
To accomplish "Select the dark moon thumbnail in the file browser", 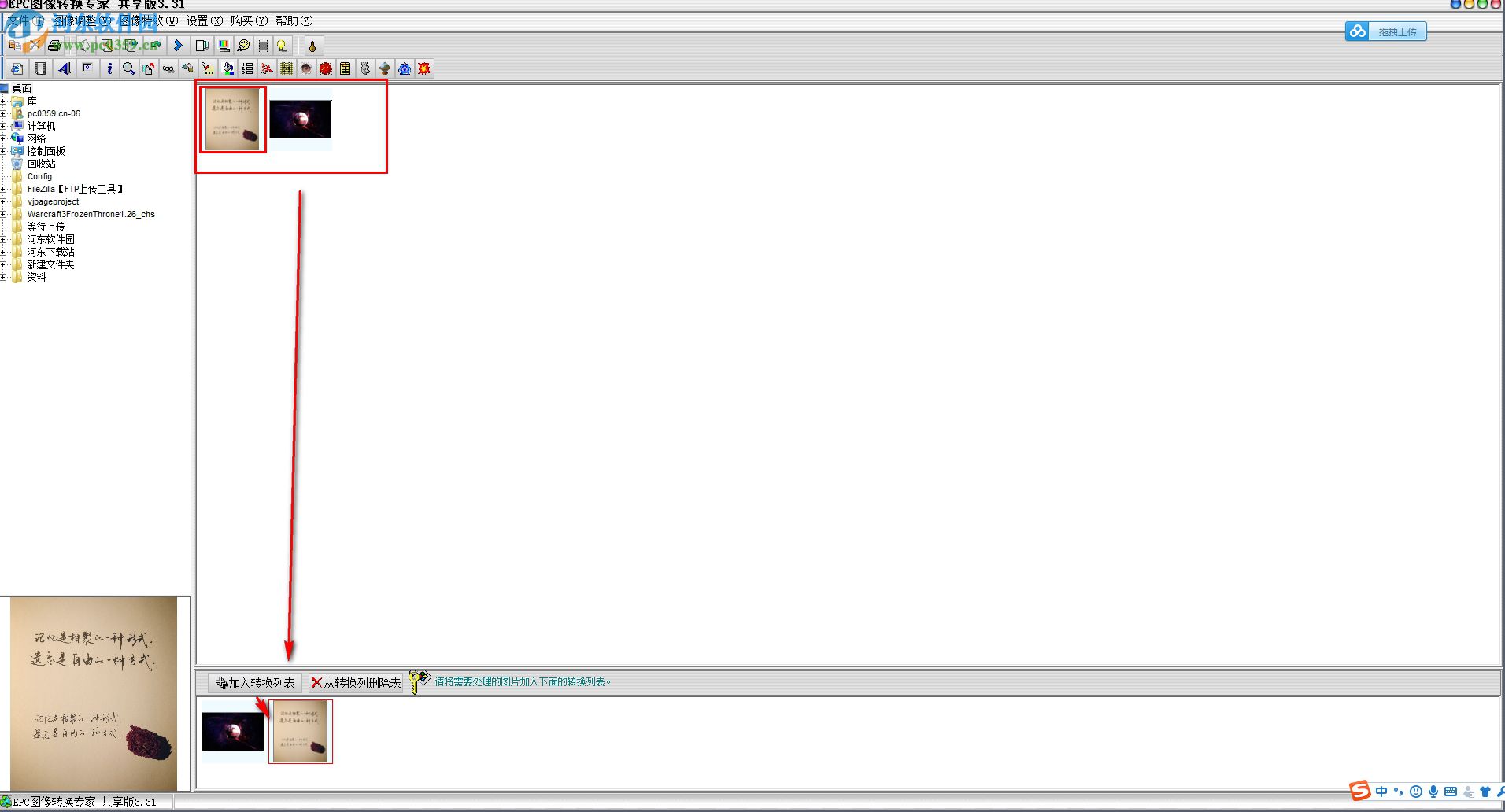I will pyautogui.click(x=300, y=119).
